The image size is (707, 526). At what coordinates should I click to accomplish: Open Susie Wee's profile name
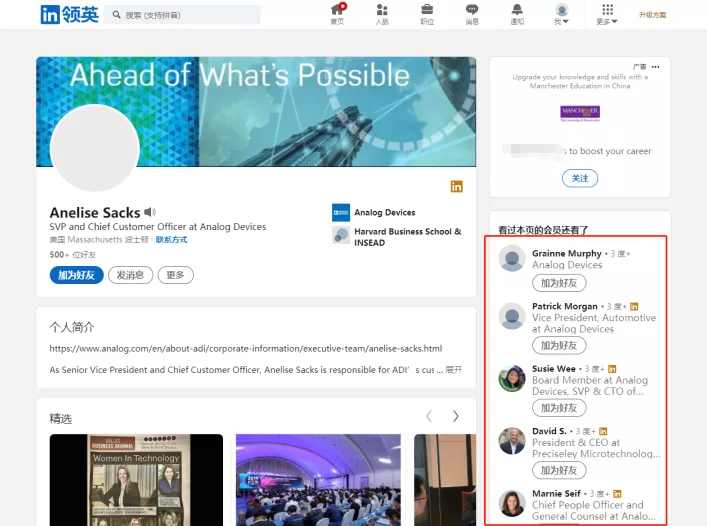[x=554, y=369]
